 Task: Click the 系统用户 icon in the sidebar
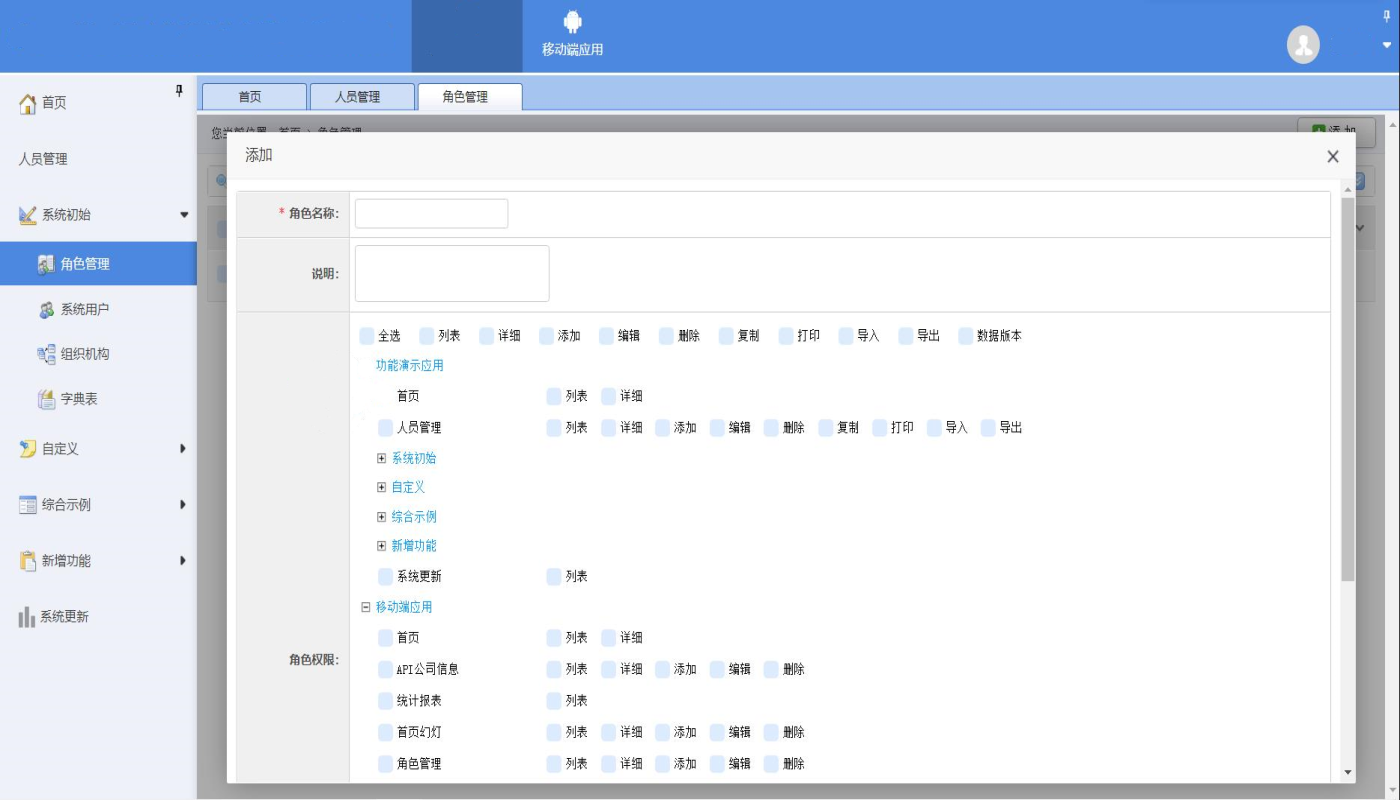pyautogui.click(x=46, y=310)
